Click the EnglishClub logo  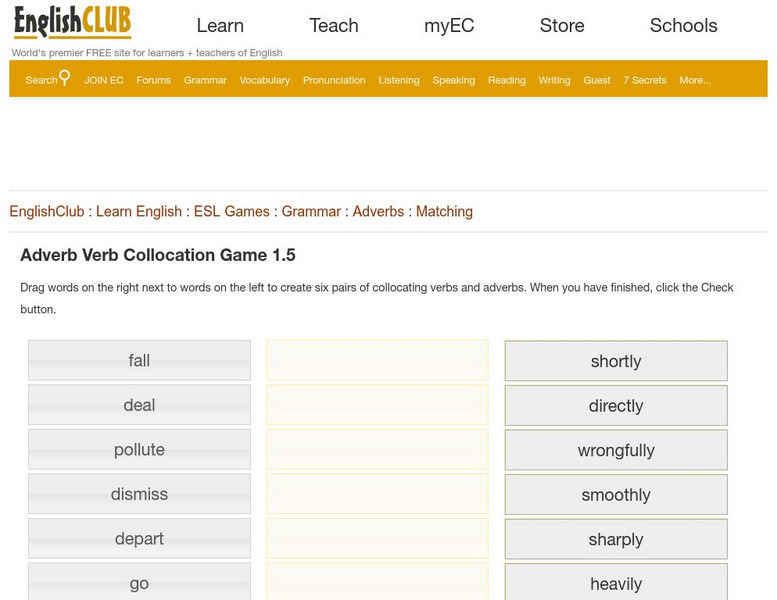72,22
